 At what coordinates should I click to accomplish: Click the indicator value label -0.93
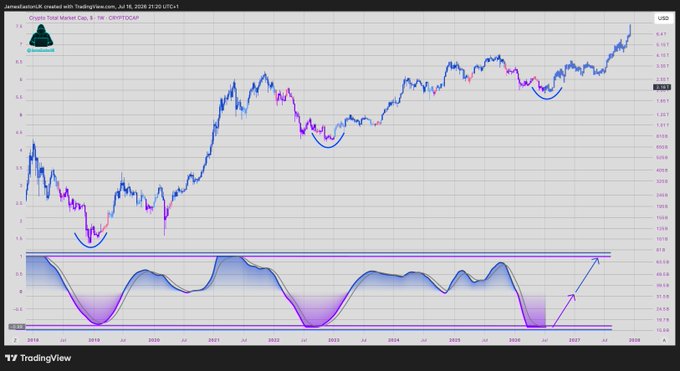click(x=17, y=327)
